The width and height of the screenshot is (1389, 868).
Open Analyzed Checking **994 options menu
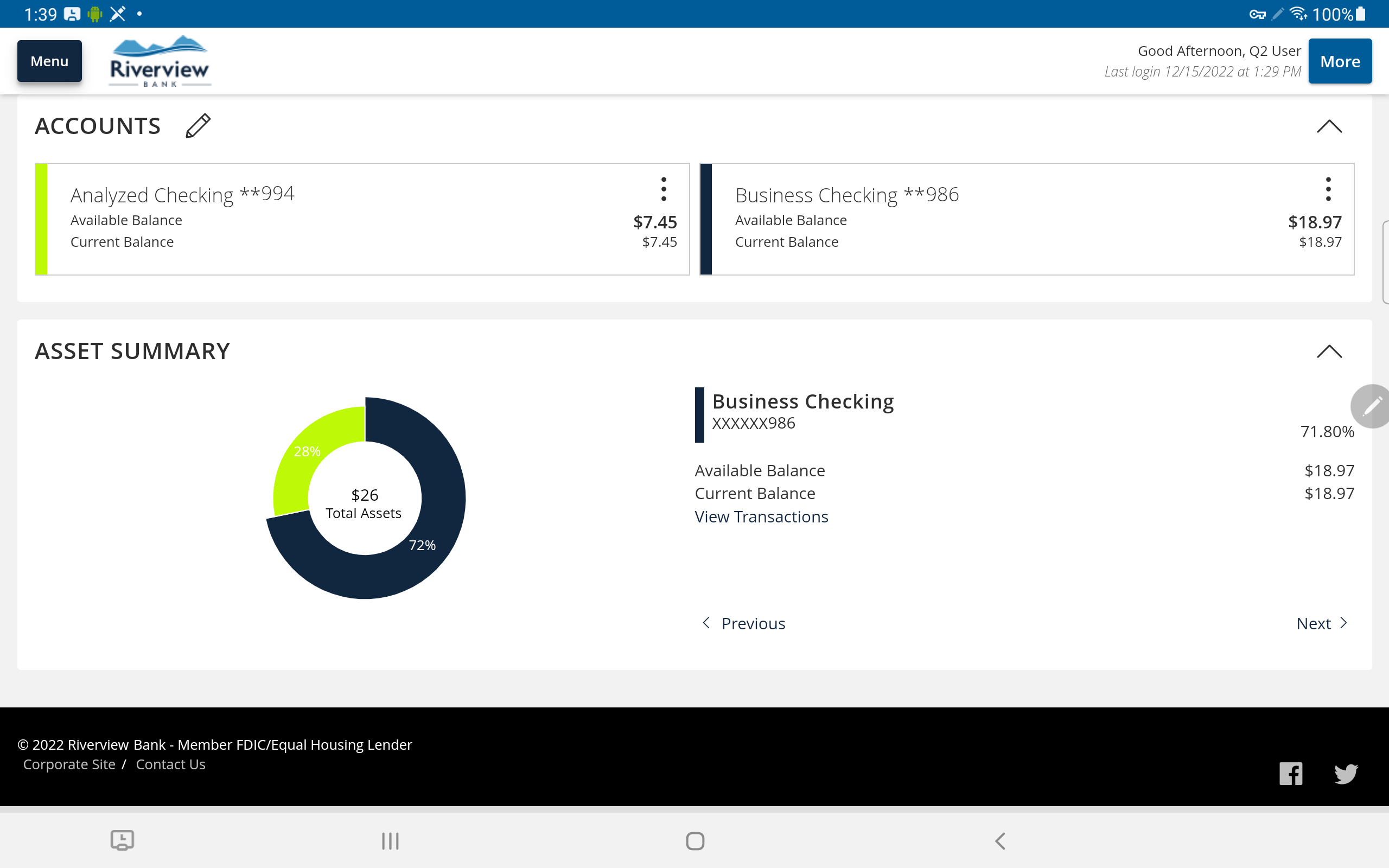(x=664, y=189)
